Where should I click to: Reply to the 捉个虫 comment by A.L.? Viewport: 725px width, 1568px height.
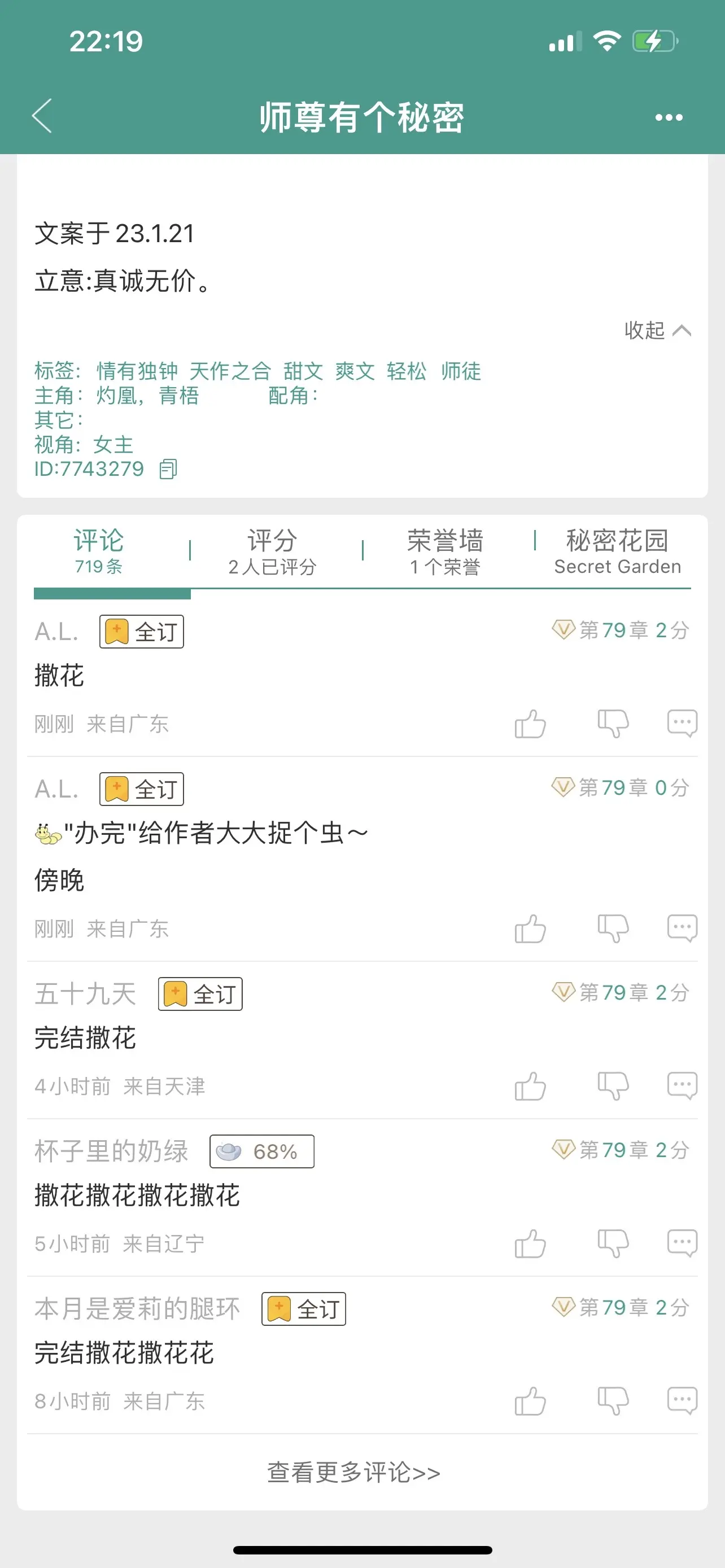click(682, 928)
